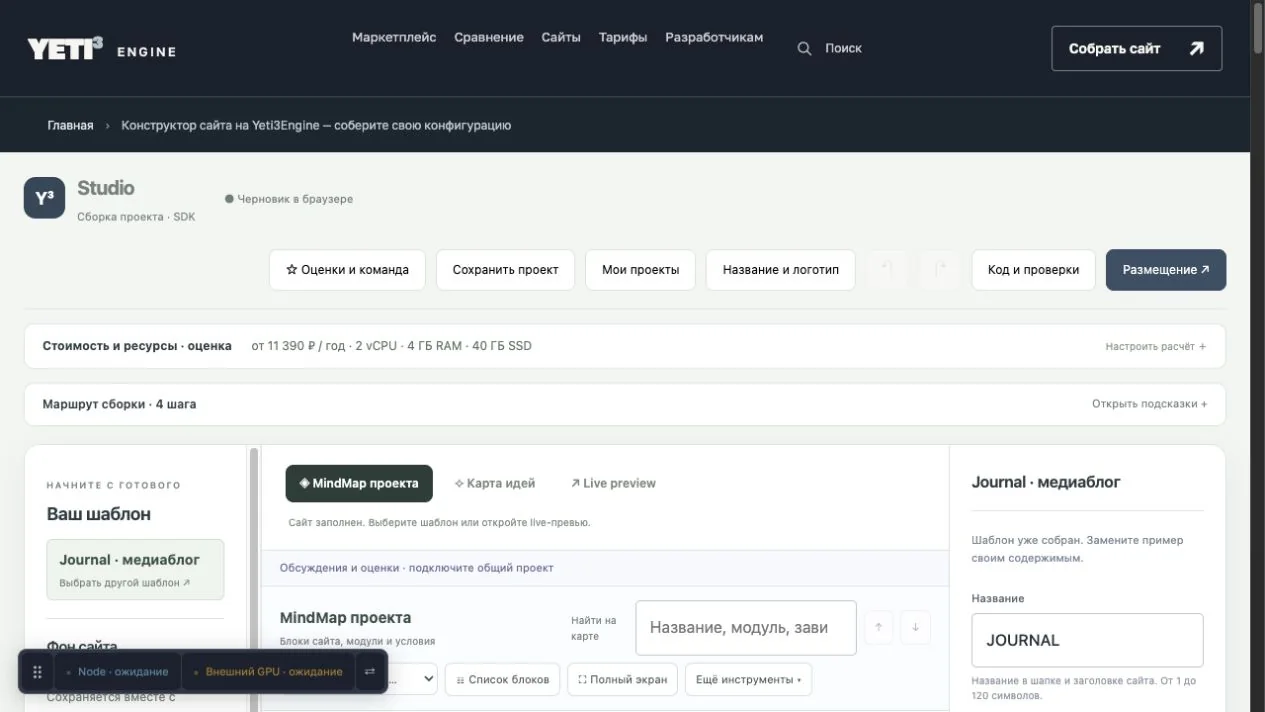This screenshot has height=712, width=1265.
Task: Switch to MindMap проекта tab
Action: [359, 483]
